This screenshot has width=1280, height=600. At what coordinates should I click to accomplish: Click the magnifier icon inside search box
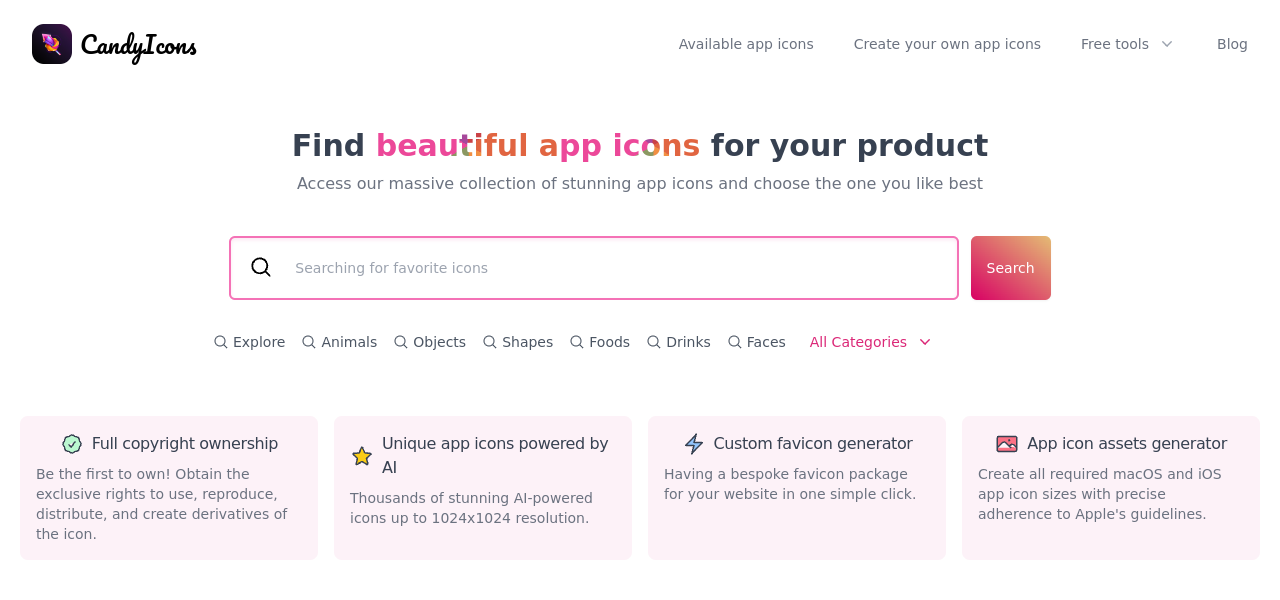[x=261, y=267]
